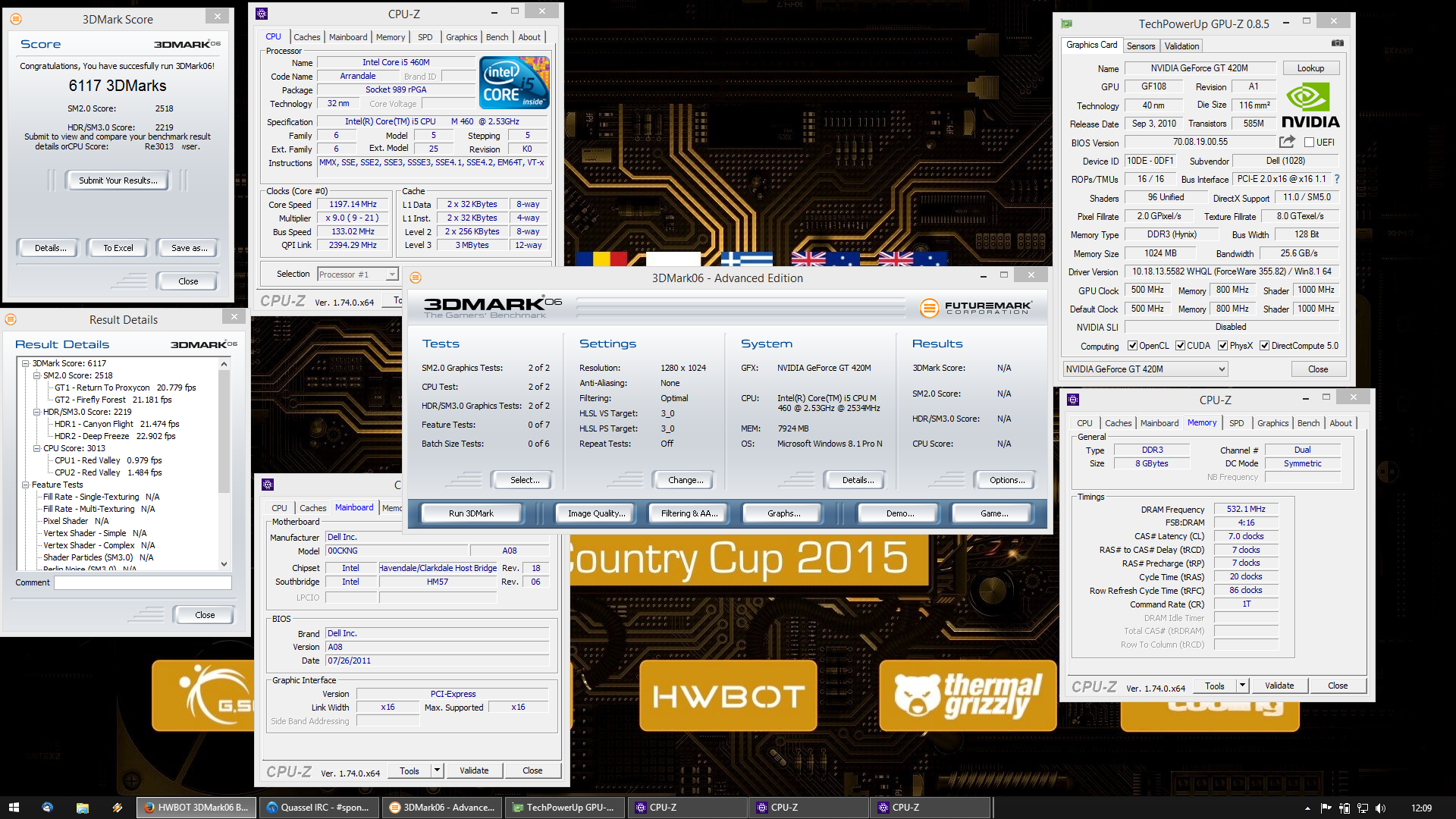Switch to TechPowerUp GPU-Z taskbar item
The image size is (1456, 819).
[564, 808]
